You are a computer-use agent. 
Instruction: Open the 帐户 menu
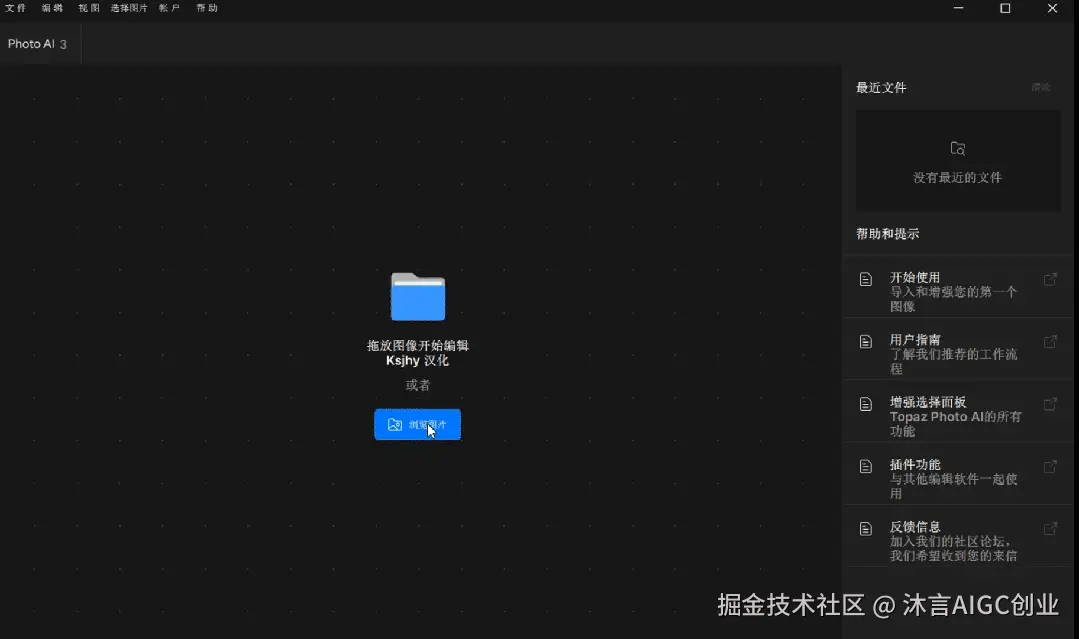169,8
